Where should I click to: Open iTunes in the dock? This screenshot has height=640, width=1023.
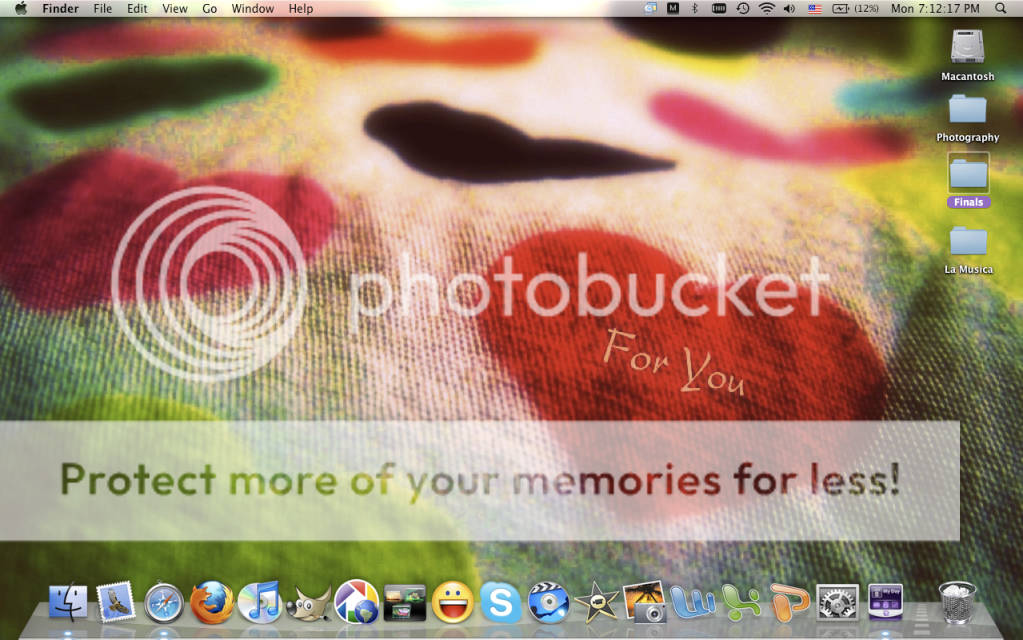(x=261, y=602)
